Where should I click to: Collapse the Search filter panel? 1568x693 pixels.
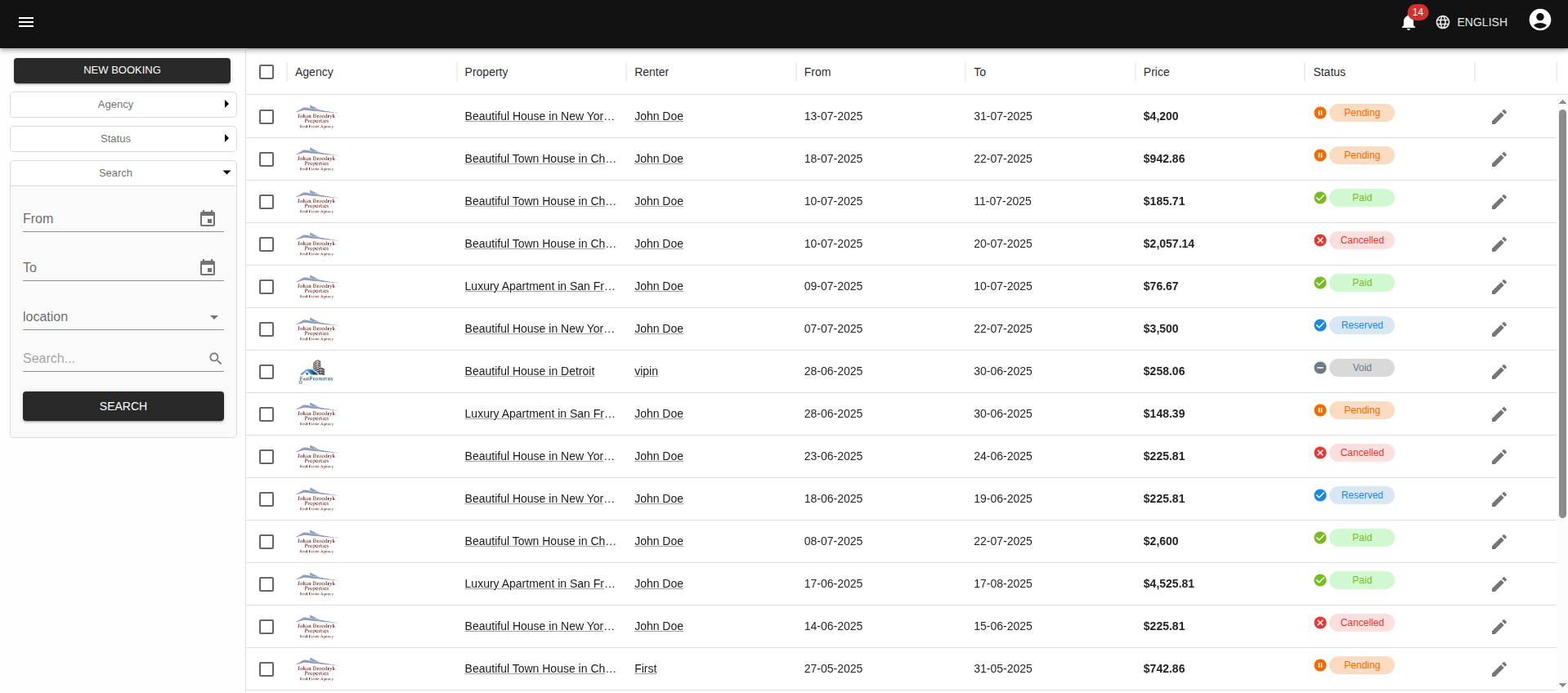pos(123,173)
